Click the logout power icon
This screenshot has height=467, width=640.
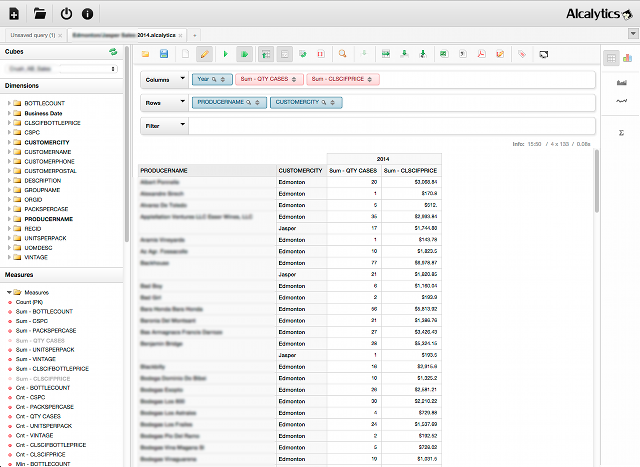click(x=66, y=14)
